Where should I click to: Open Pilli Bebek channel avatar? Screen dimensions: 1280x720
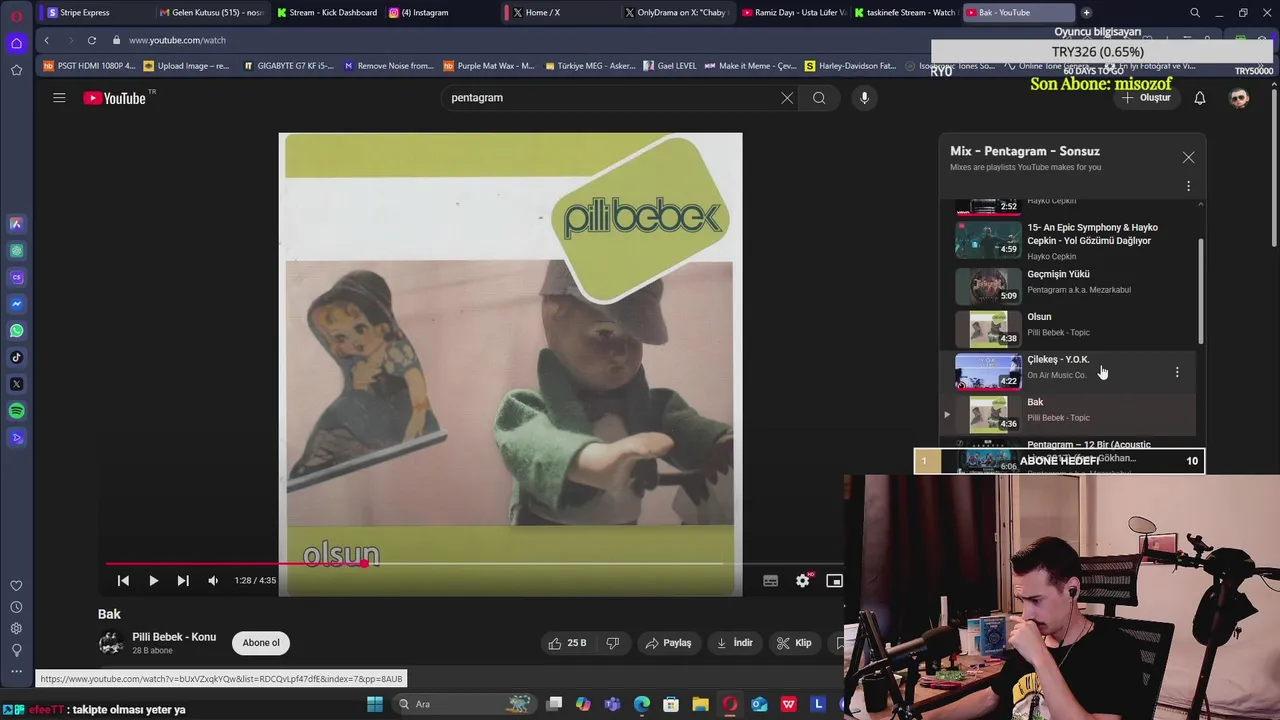point(111,643)
